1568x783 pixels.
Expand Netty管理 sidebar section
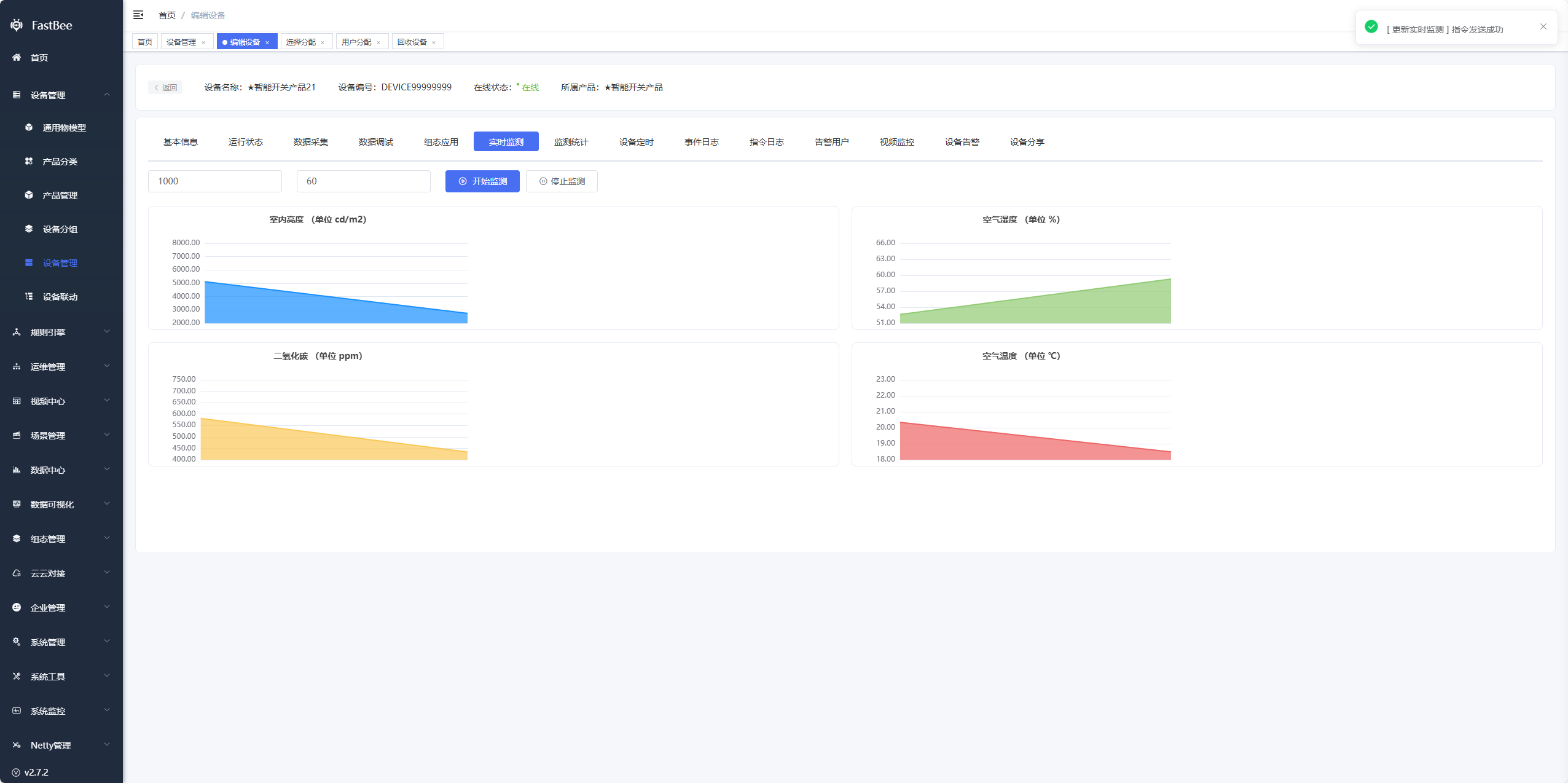[x=50, y=746]
